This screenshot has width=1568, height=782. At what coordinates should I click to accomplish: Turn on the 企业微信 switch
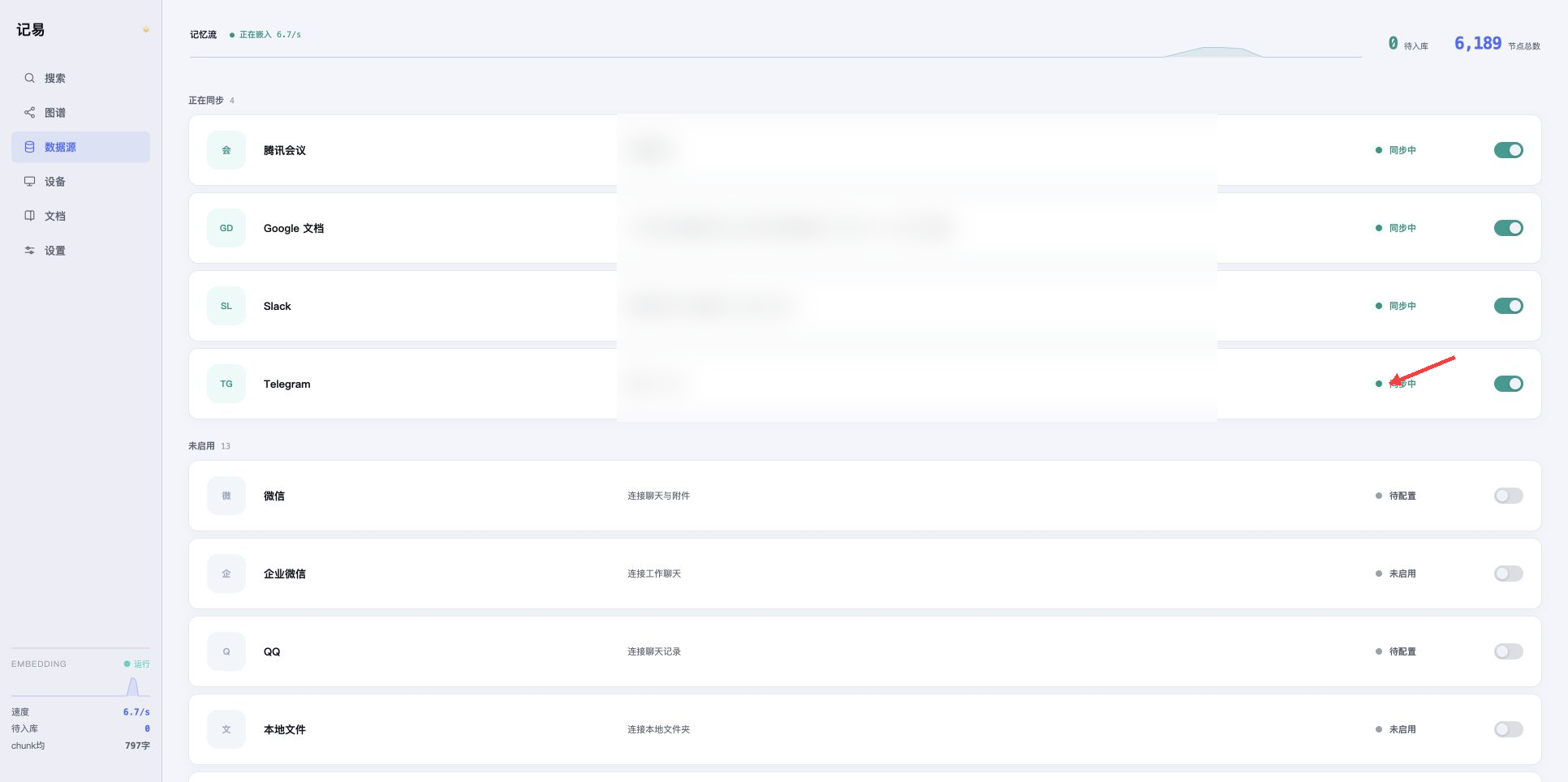(x=1509, y=574)
